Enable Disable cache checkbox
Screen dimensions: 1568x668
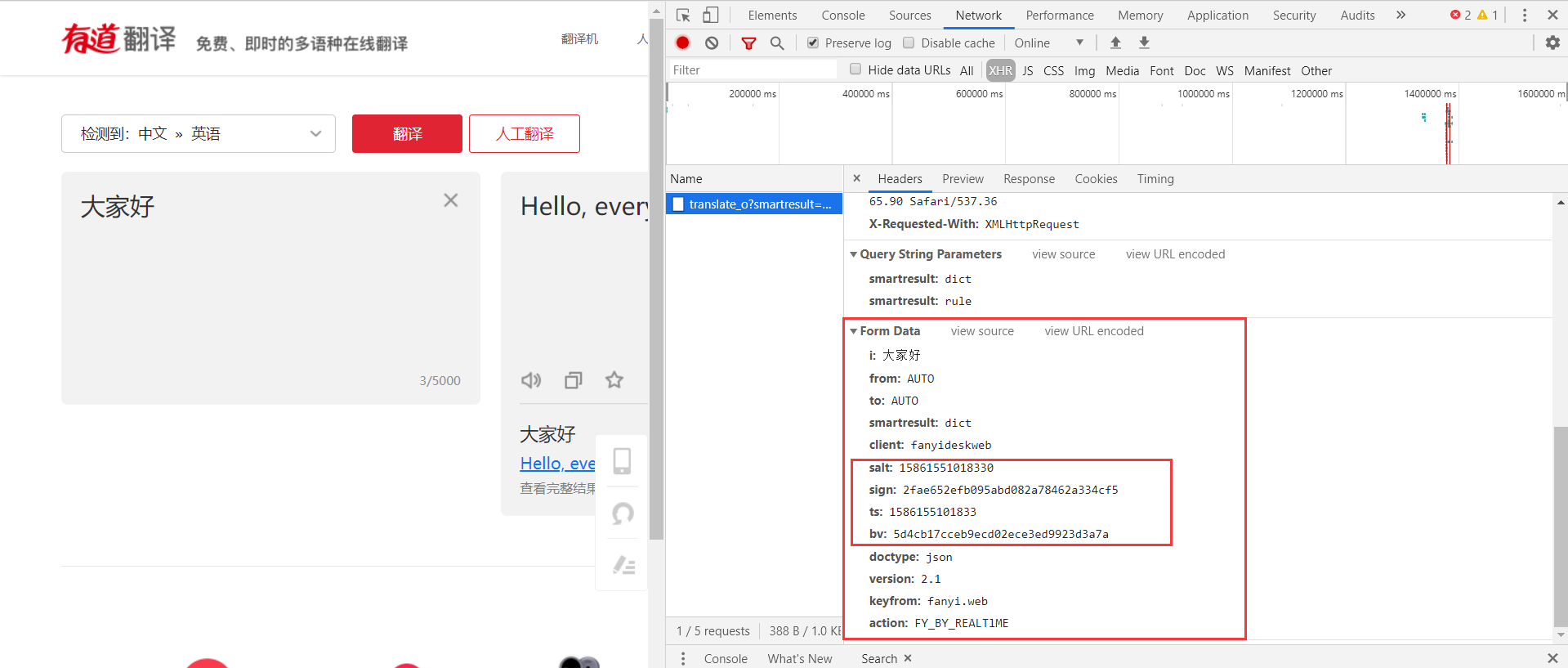[909, 43]
